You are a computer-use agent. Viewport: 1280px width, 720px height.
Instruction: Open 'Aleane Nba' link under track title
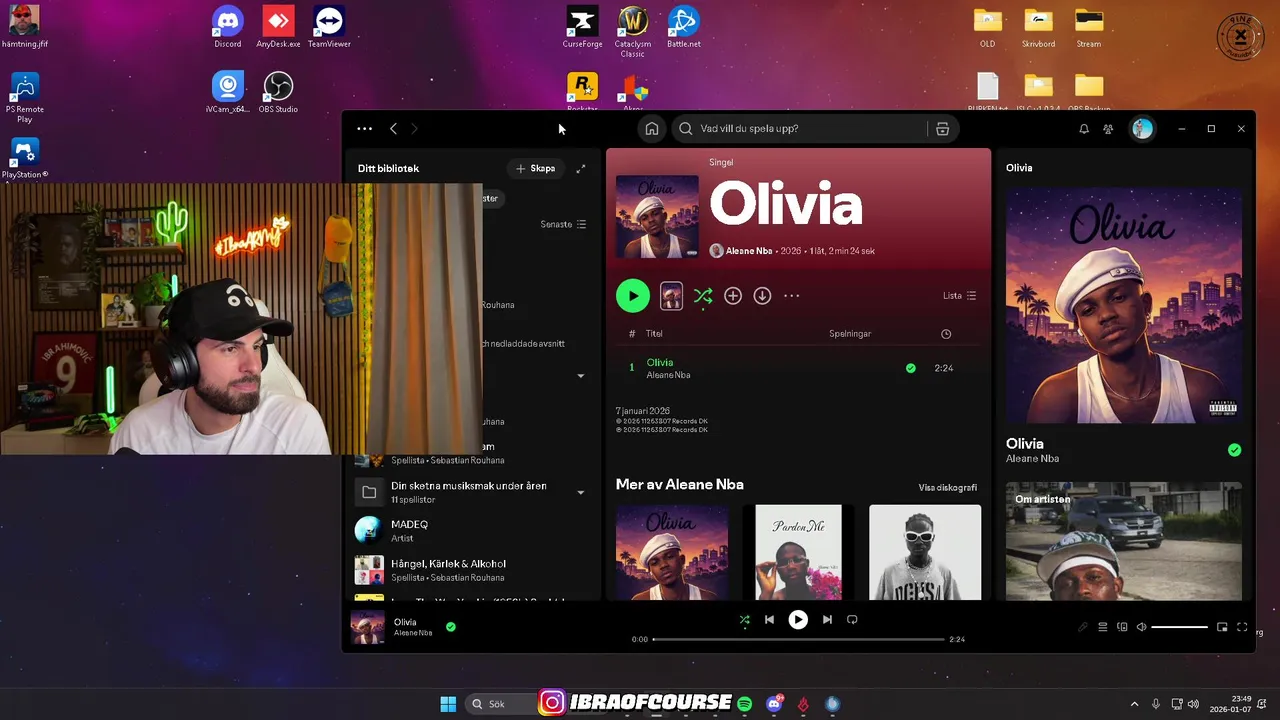pos(668,375)
